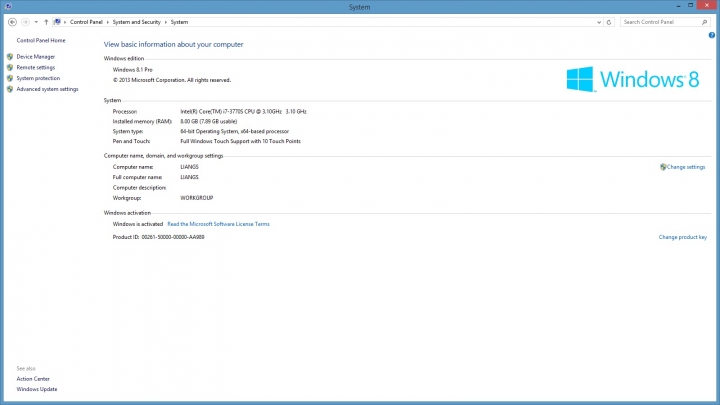Open Windows Update under See also
Image resolution: width=720 pixels, height=405 pixels.
[x=37, y=389]
